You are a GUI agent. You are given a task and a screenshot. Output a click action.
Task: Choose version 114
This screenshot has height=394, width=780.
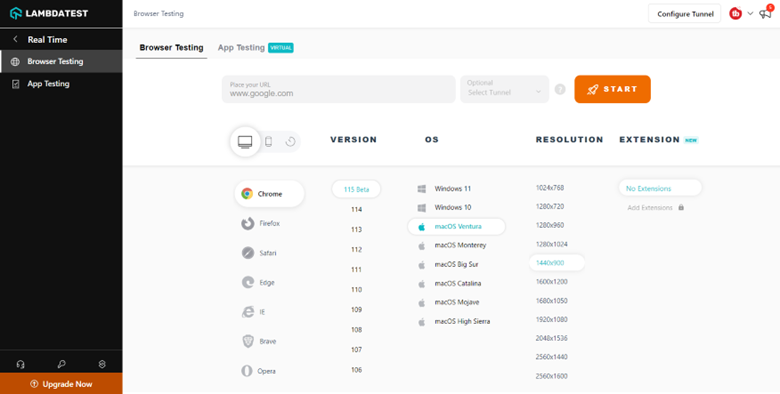pyautogui.click(x=356, y=209)
